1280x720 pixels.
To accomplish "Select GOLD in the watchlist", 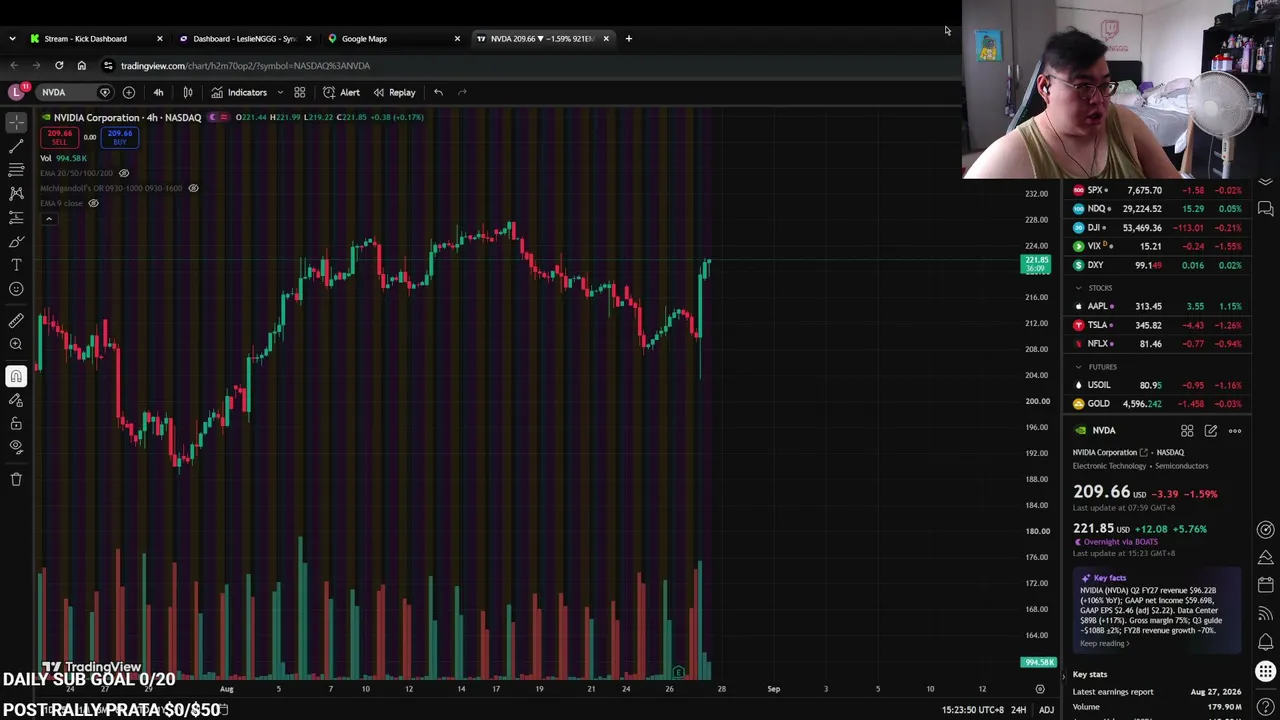I will pos(1157,404).
